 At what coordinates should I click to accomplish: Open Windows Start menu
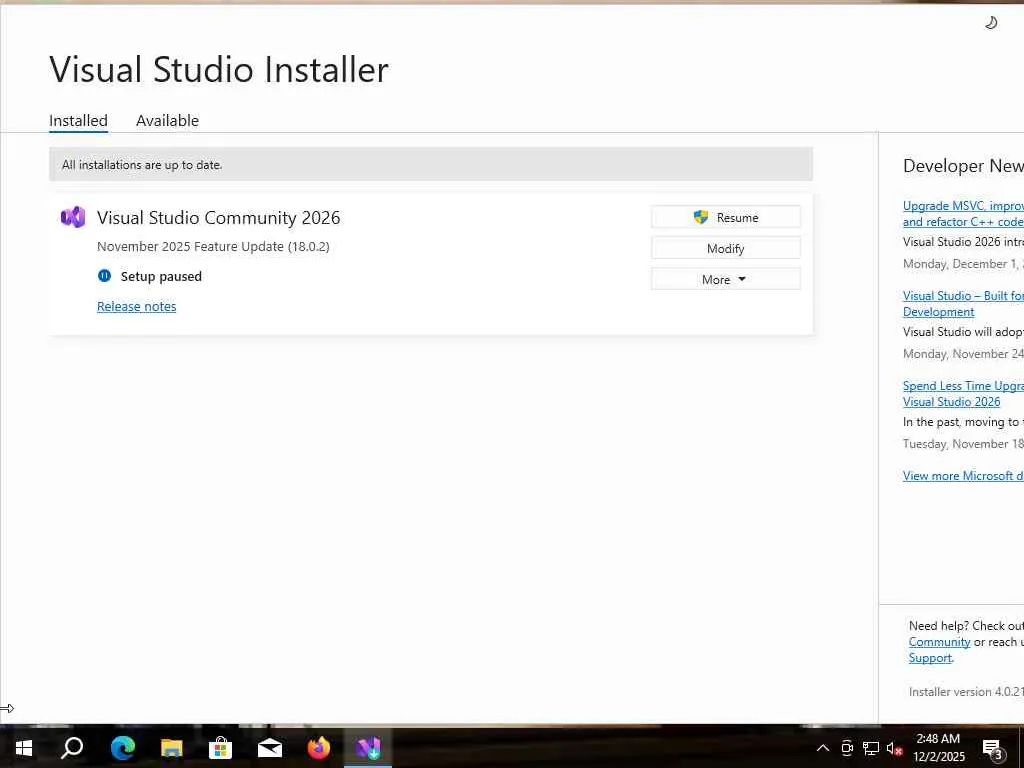[x=24, y=748]
